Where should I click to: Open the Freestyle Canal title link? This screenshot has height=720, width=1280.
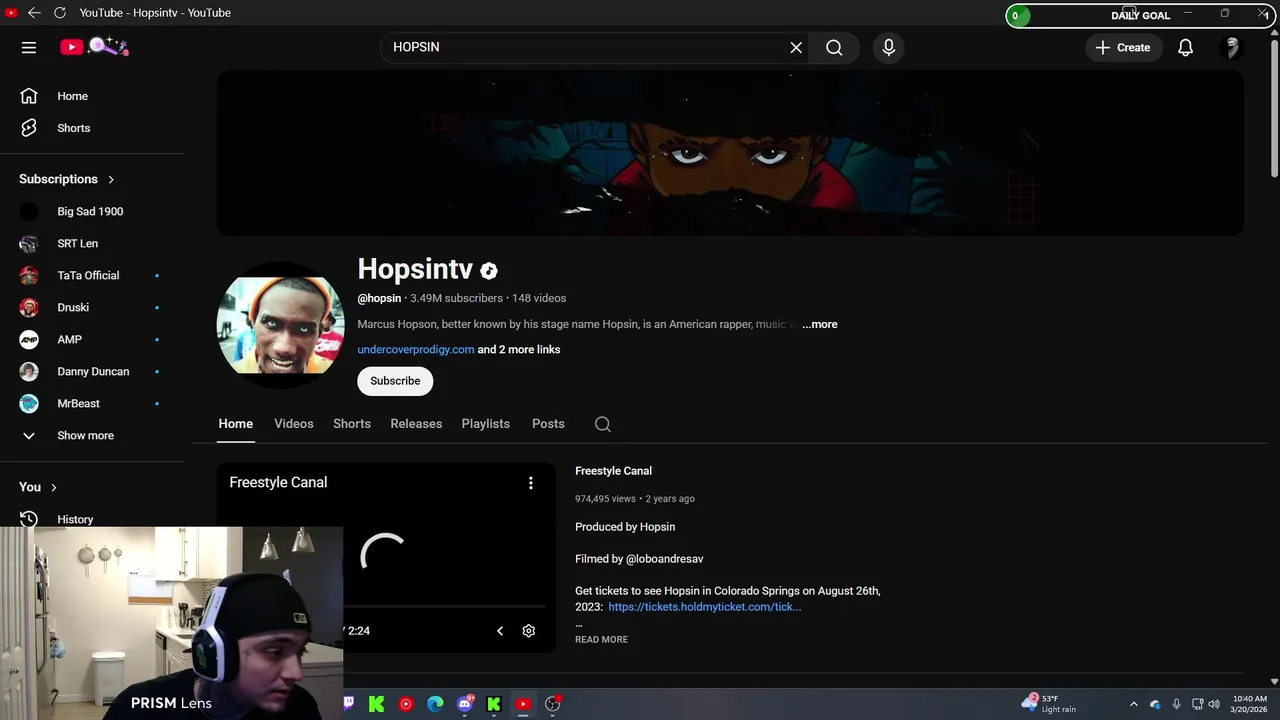pyautogui.click(x=613, y=471)
